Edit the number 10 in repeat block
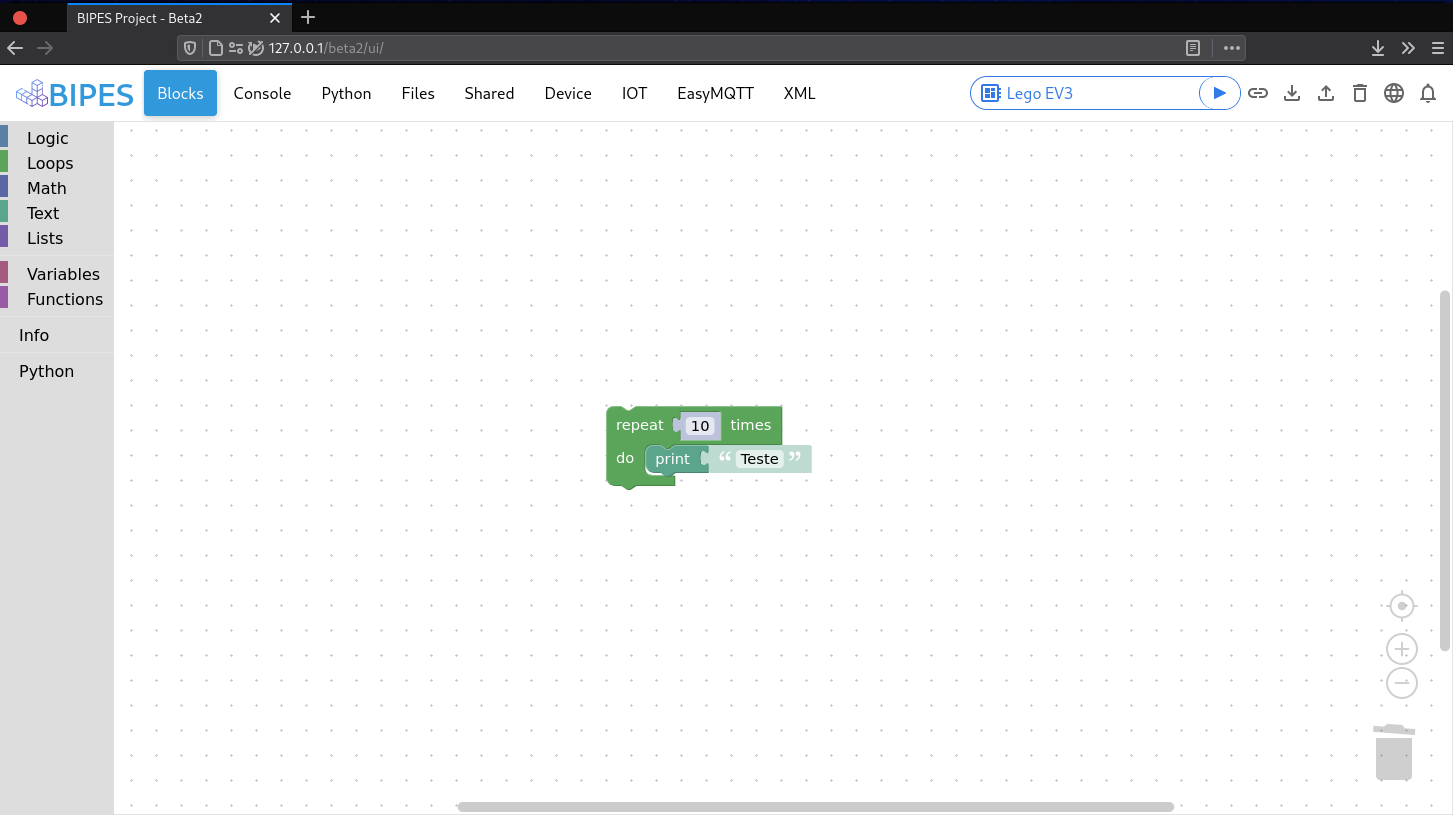Screen dimensions: 1453x815 (700, 426)
